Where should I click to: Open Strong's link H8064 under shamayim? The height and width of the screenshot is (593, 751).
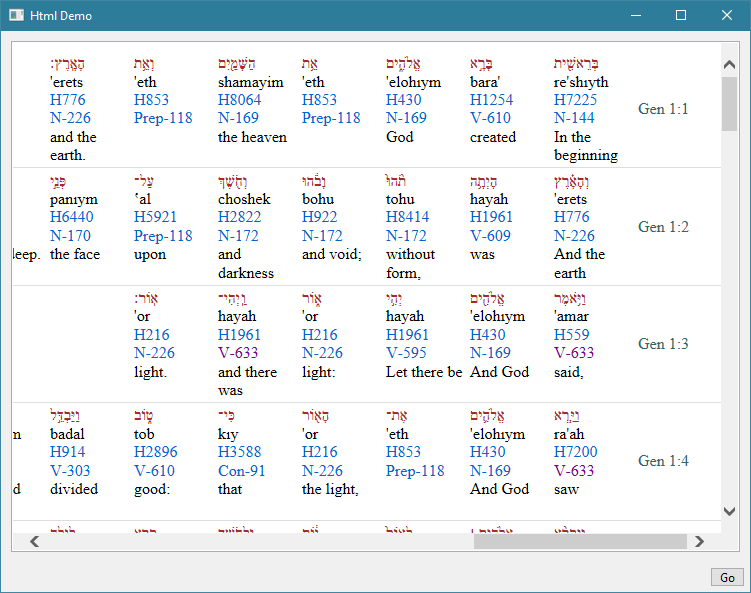[x=239, y=100]
